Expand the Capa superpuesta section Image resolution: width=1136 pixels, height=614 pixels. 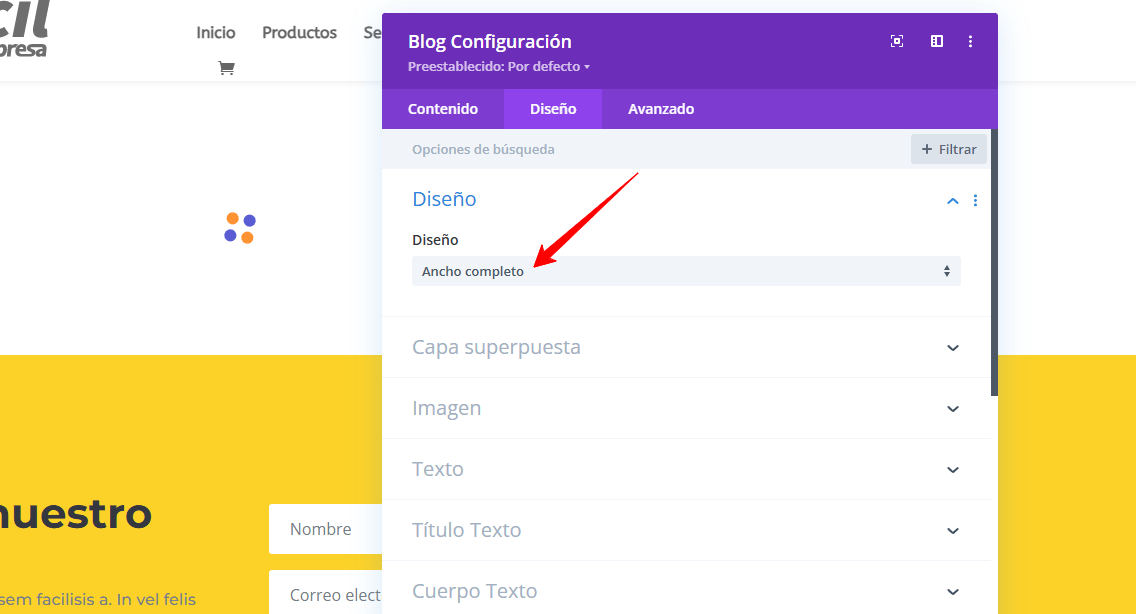point(952,348)
